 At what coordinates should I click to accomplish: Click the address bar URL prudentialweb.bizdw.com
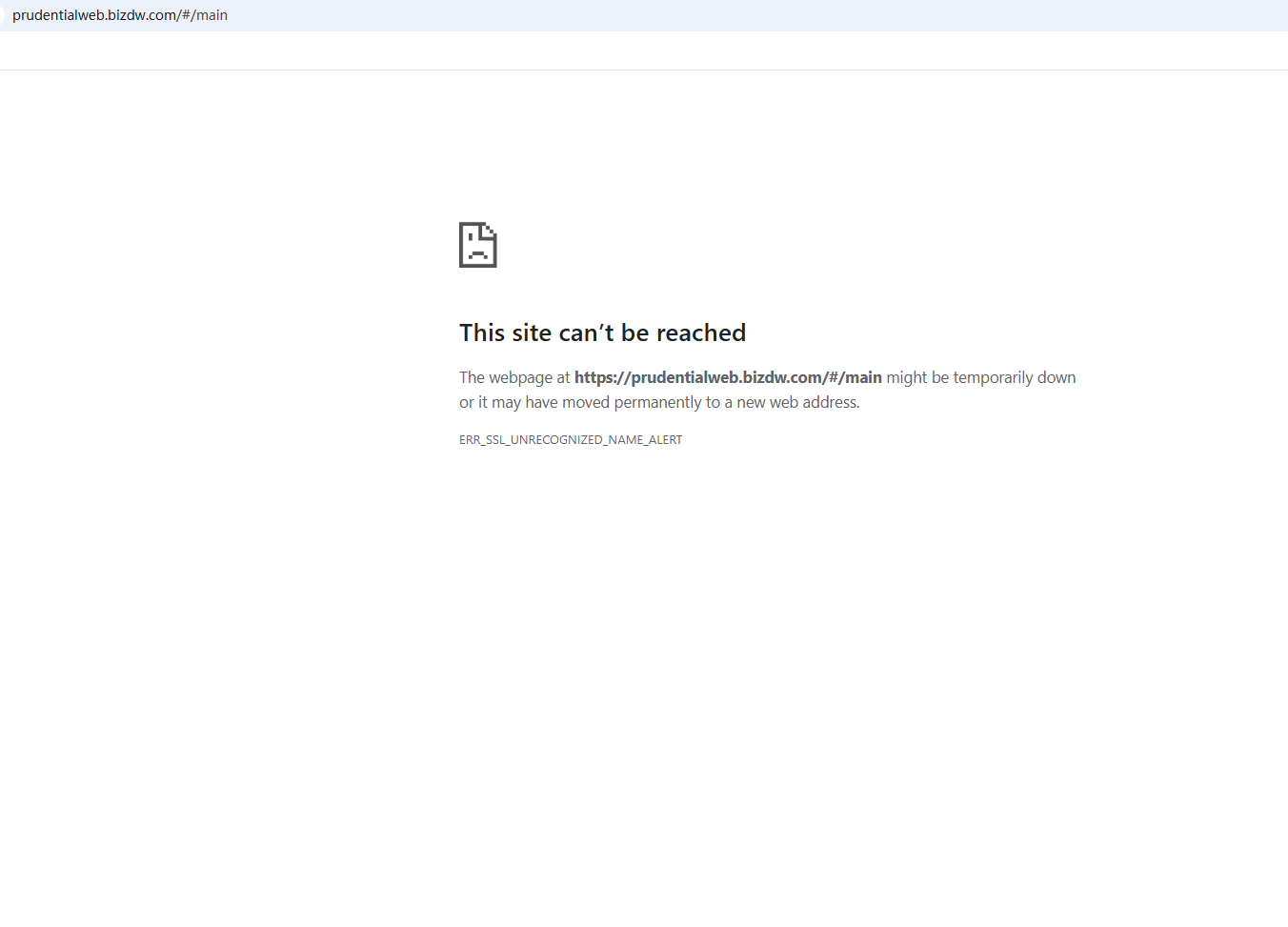pyautogui.click(x=120, y=15)
